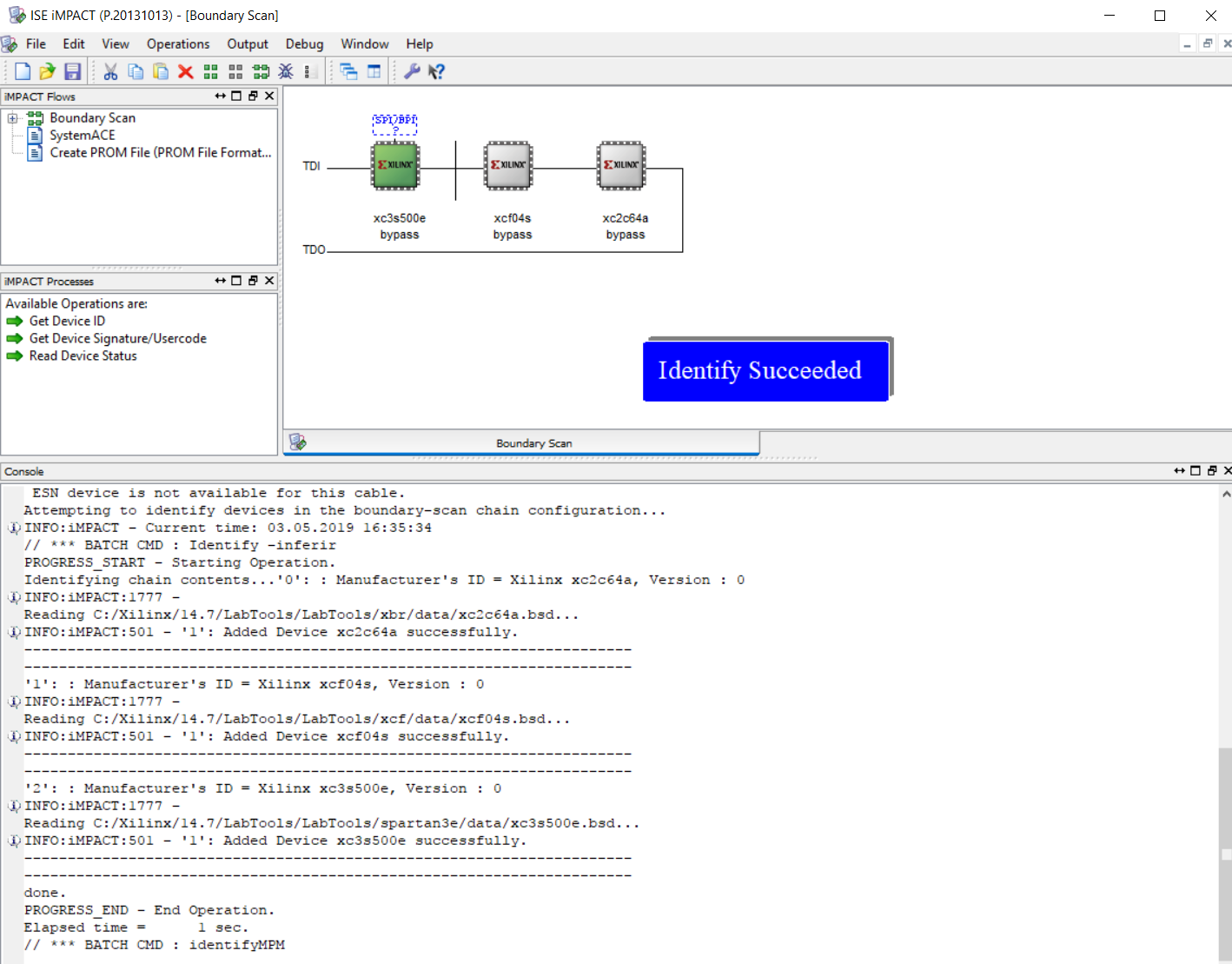Run Get Device ID operation
This screenshot has width=1232, height=964.
(67, 322)
